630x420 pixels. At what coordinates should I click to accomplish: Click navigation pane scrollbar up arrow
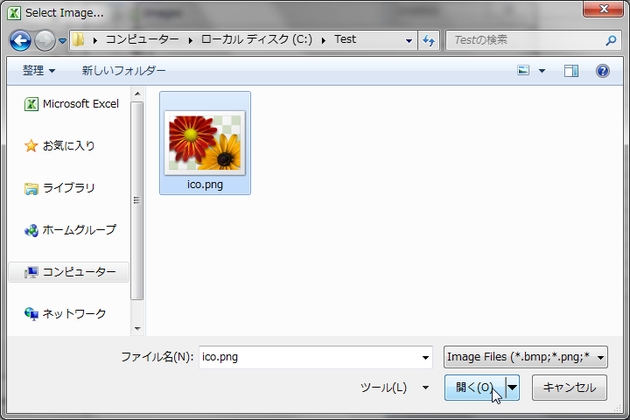137,94
